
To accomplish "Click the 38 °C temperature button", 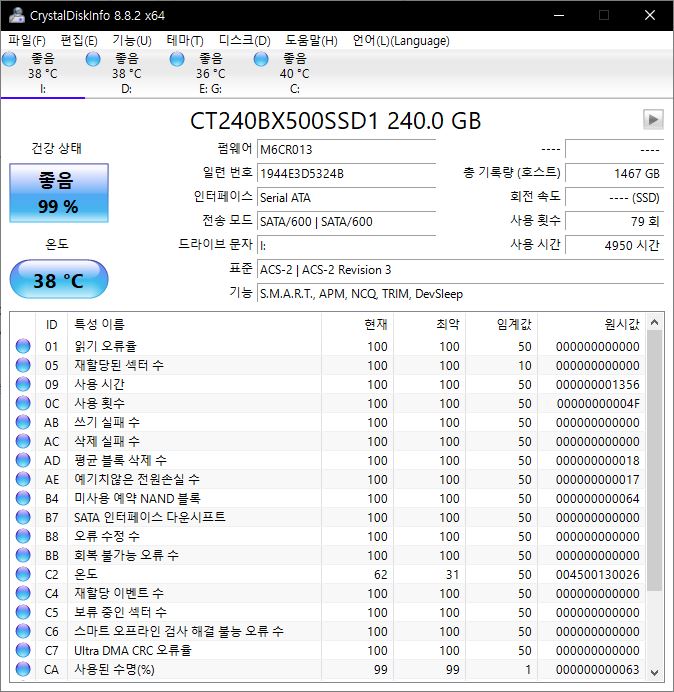I will pos(59,279).
